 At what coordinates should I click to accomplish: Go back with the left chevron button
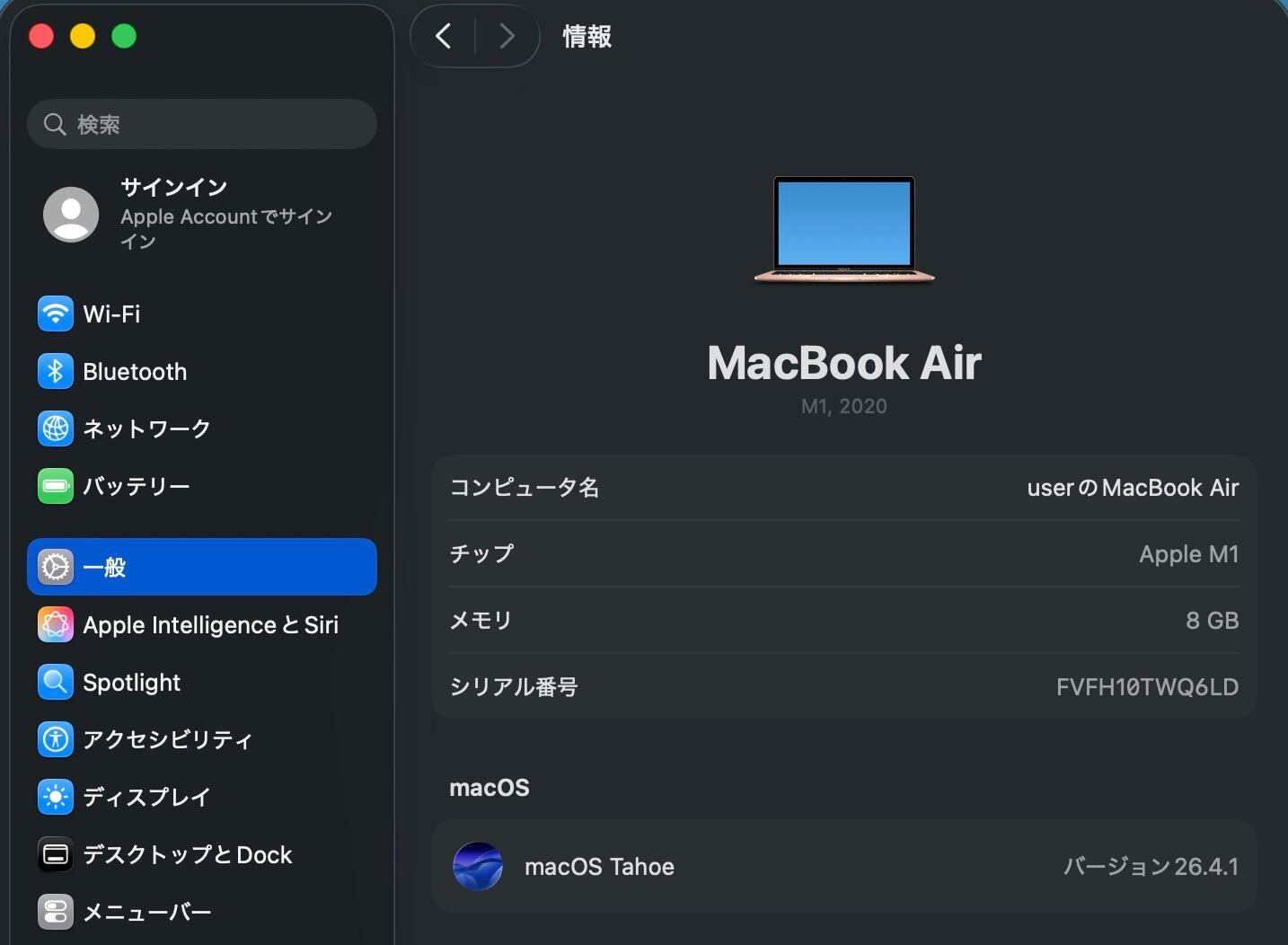(x=443, y=36)
